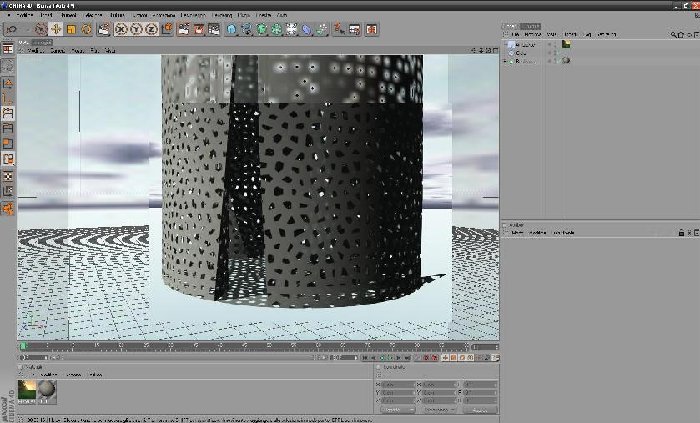Open layout switcher icon at top of left palette
This screenshot has width=700, height=423.
coord(8,49)
